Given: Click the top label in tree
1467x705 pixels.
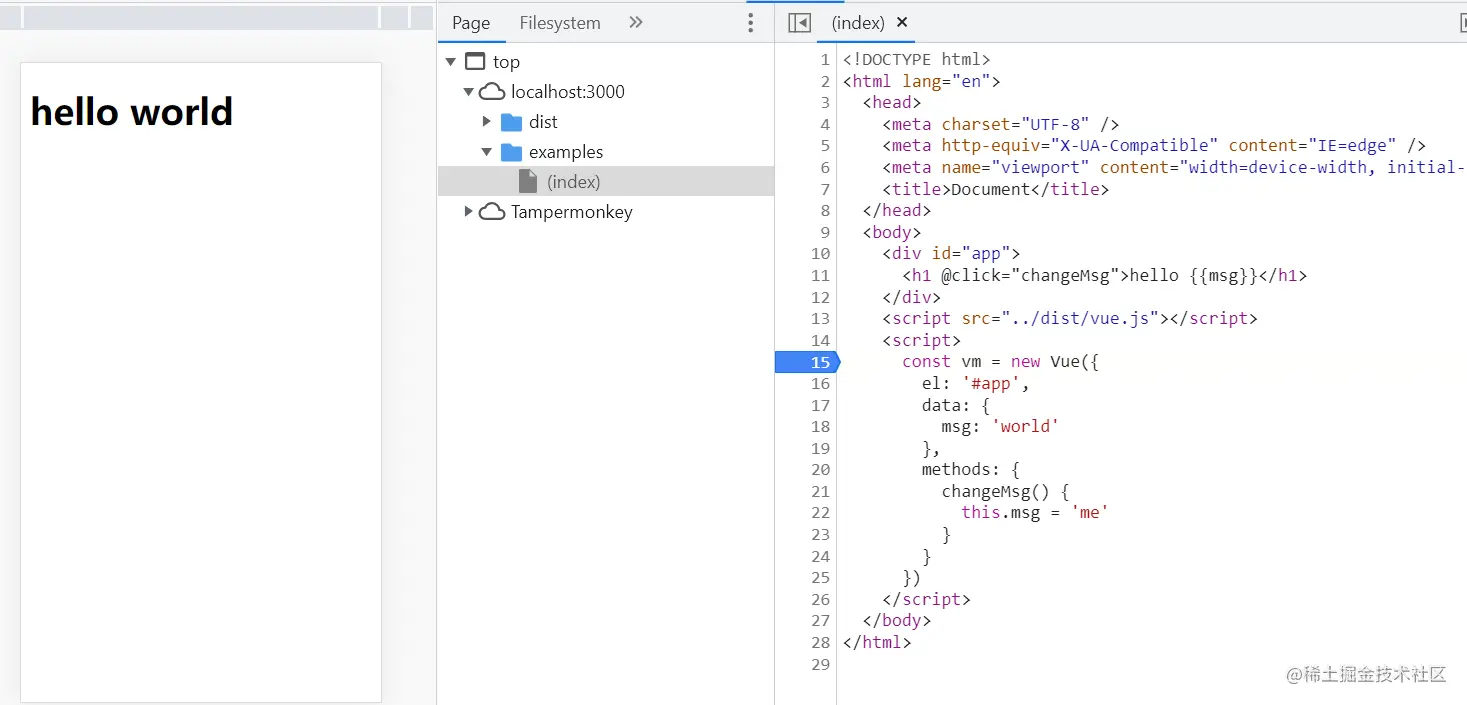Looking at the screenshot, I should point(506,62).
